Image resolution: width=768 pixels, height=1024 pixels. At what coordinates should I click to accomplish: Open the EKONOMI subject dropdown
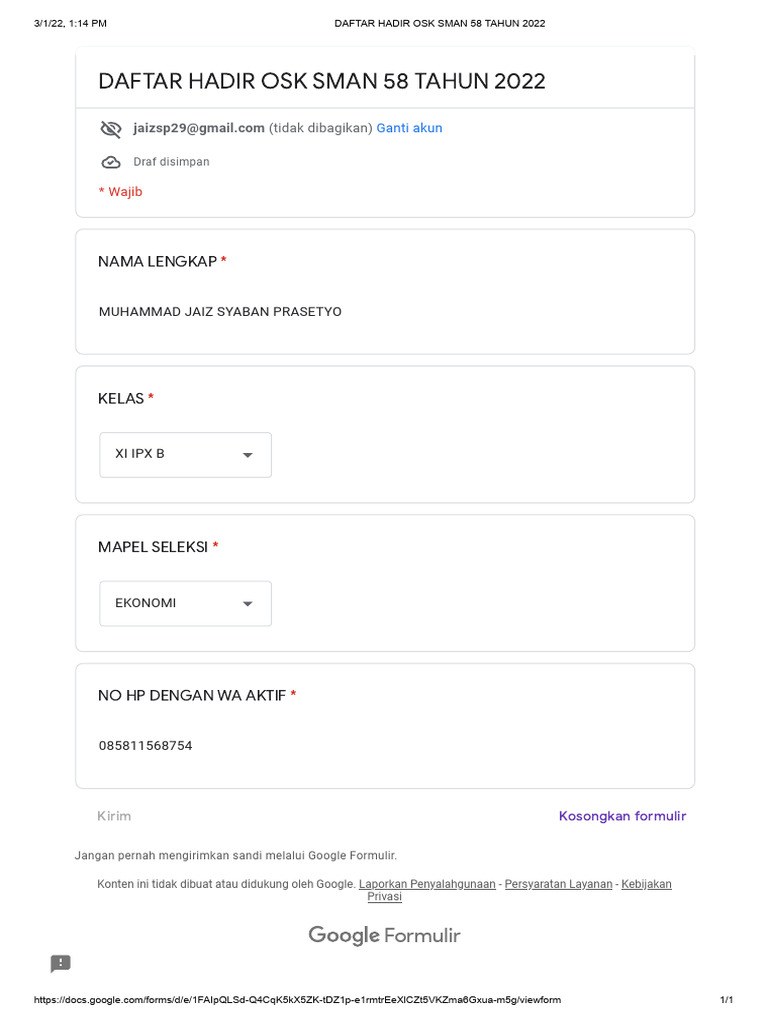click(170, 604)
